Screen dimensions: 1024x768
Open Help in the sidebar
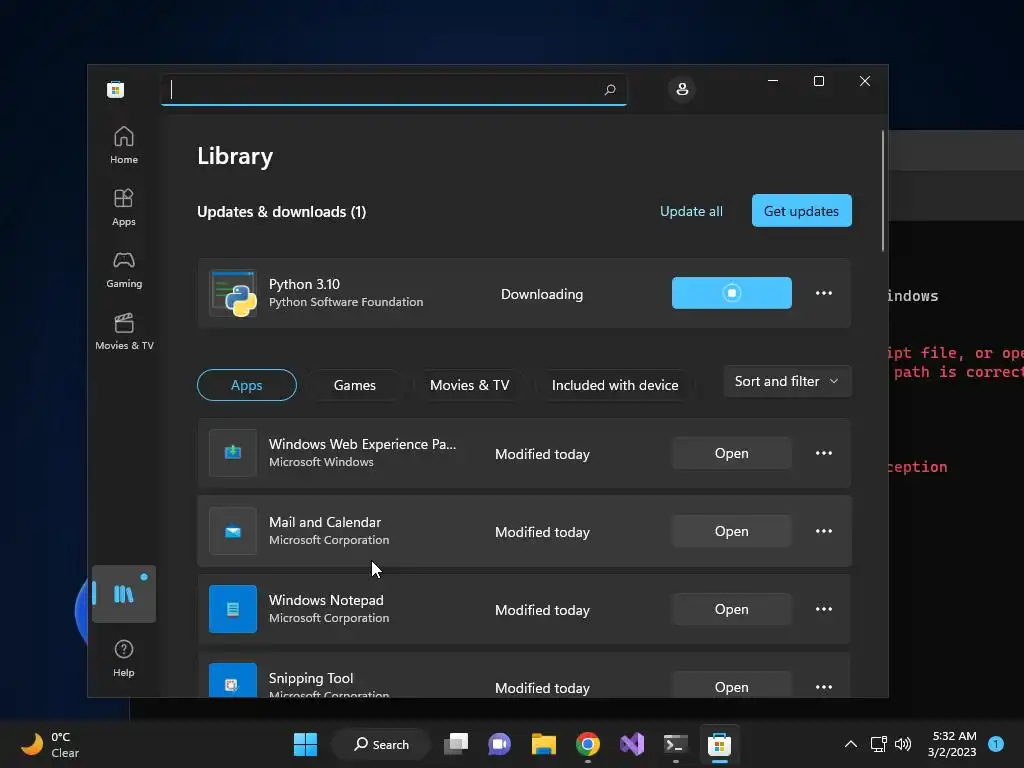click(123, 658)
